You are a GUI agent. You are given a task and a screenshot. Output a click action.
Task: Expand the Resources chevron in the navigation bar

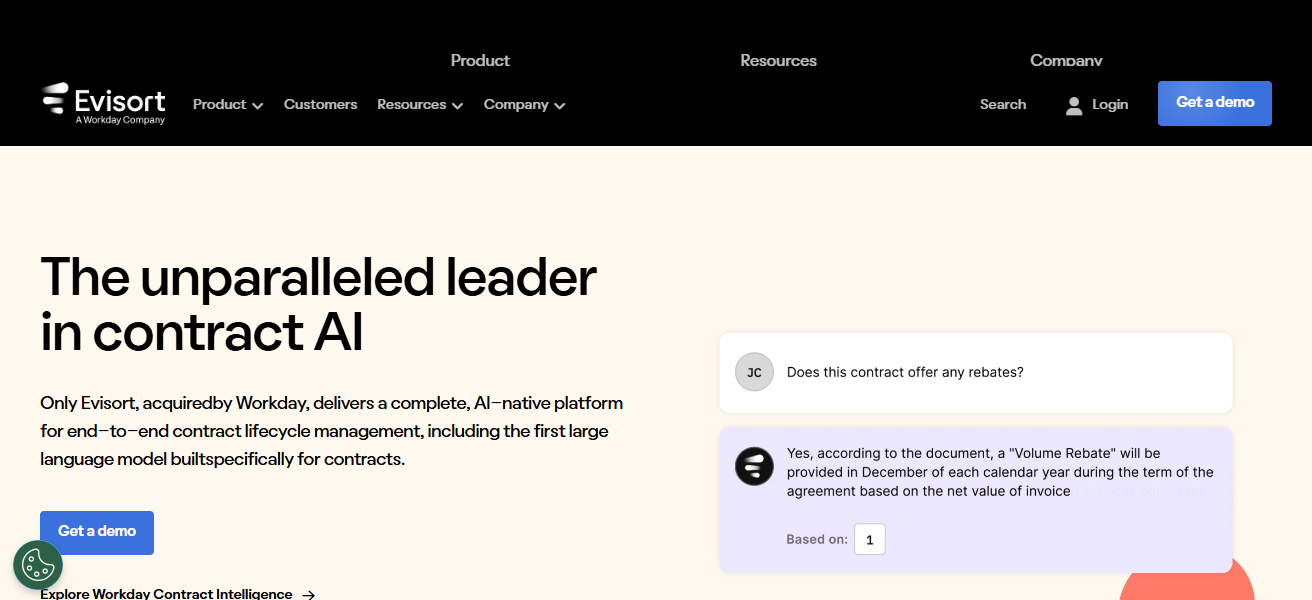[457, 106]
